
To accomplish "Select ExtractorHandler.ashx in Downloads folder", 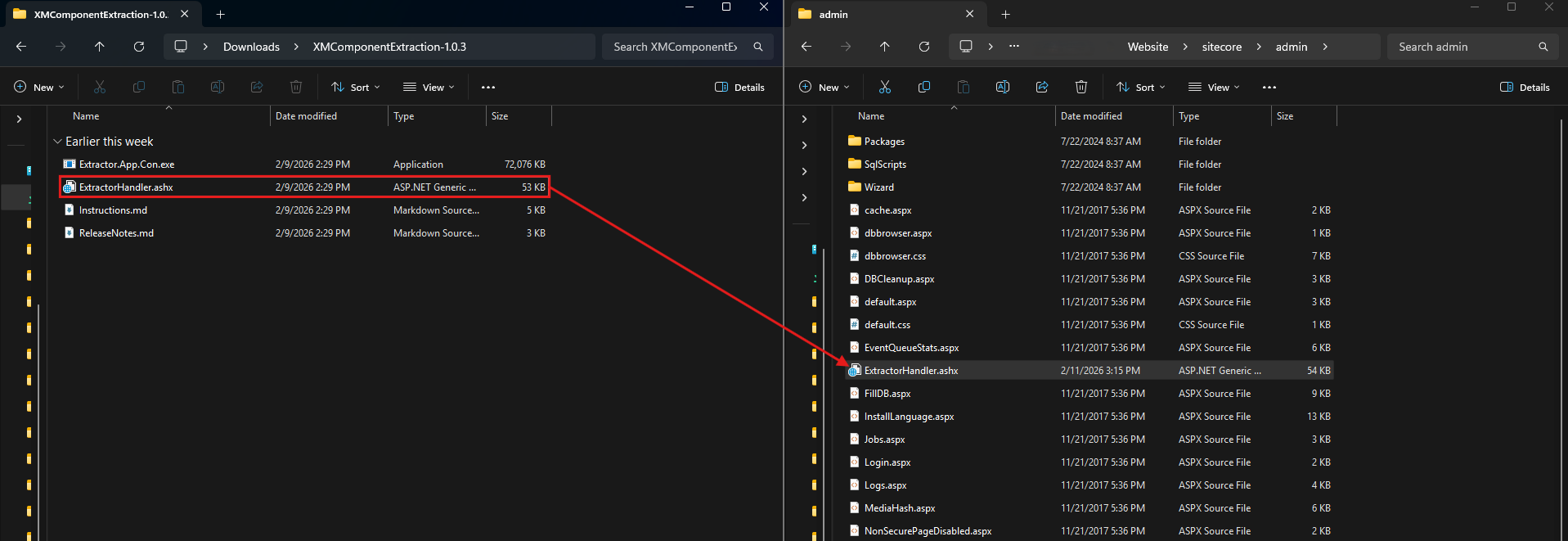I will tap(304, 187).
